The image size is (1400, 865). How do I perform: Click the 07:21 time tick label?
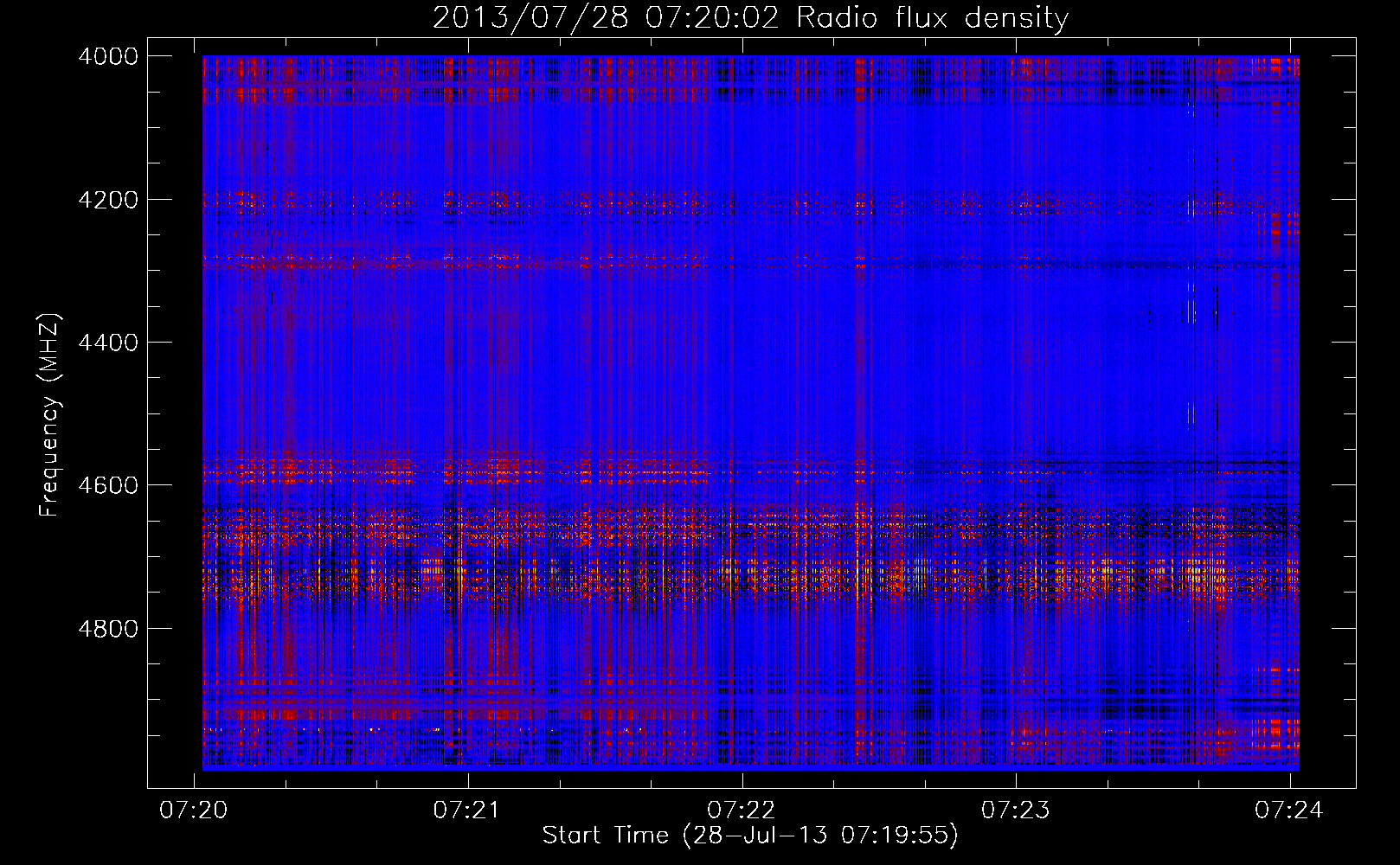pos(468,810)
